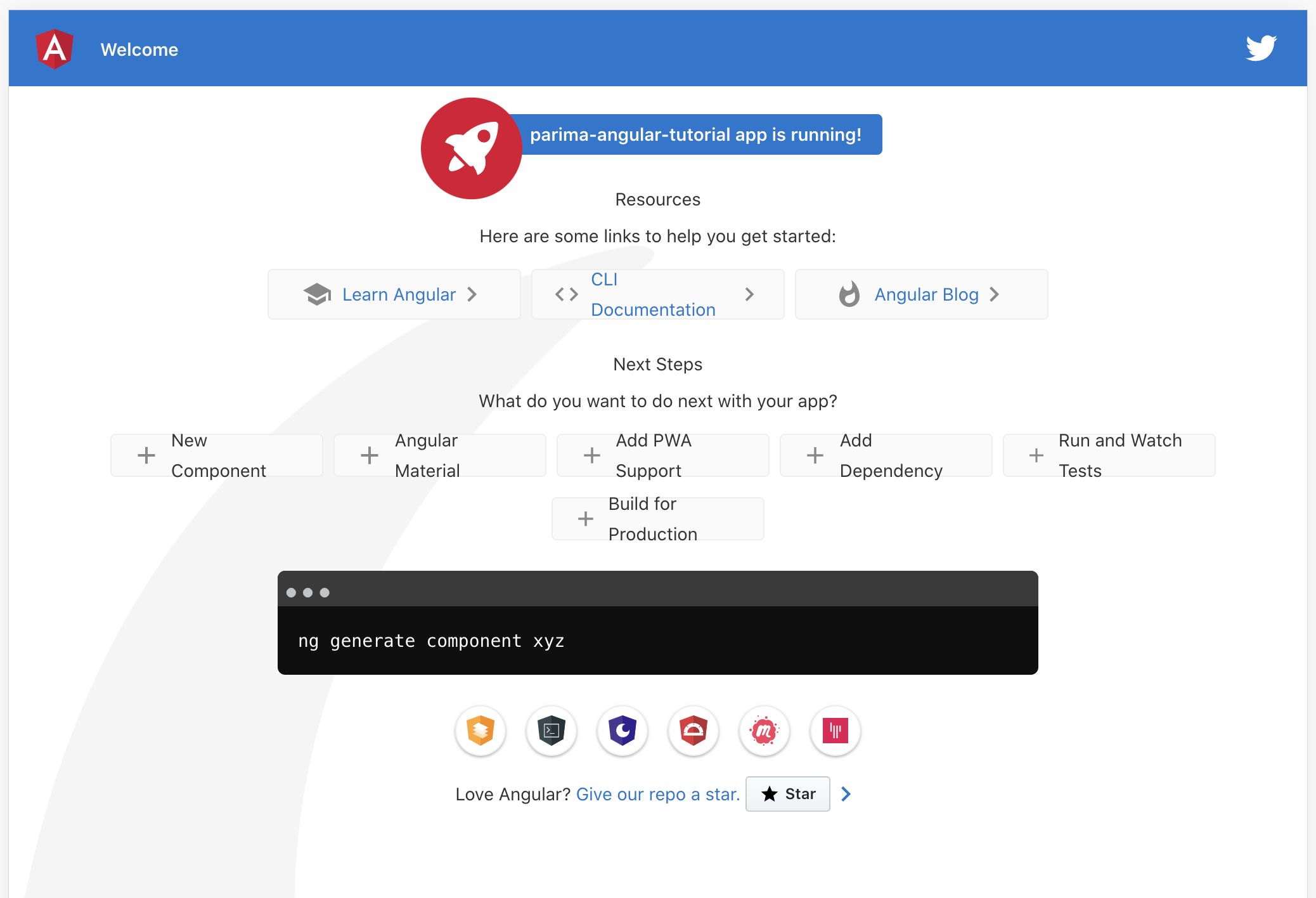
Task: Expand the Build for Production step
Action: tap(658, 518)
